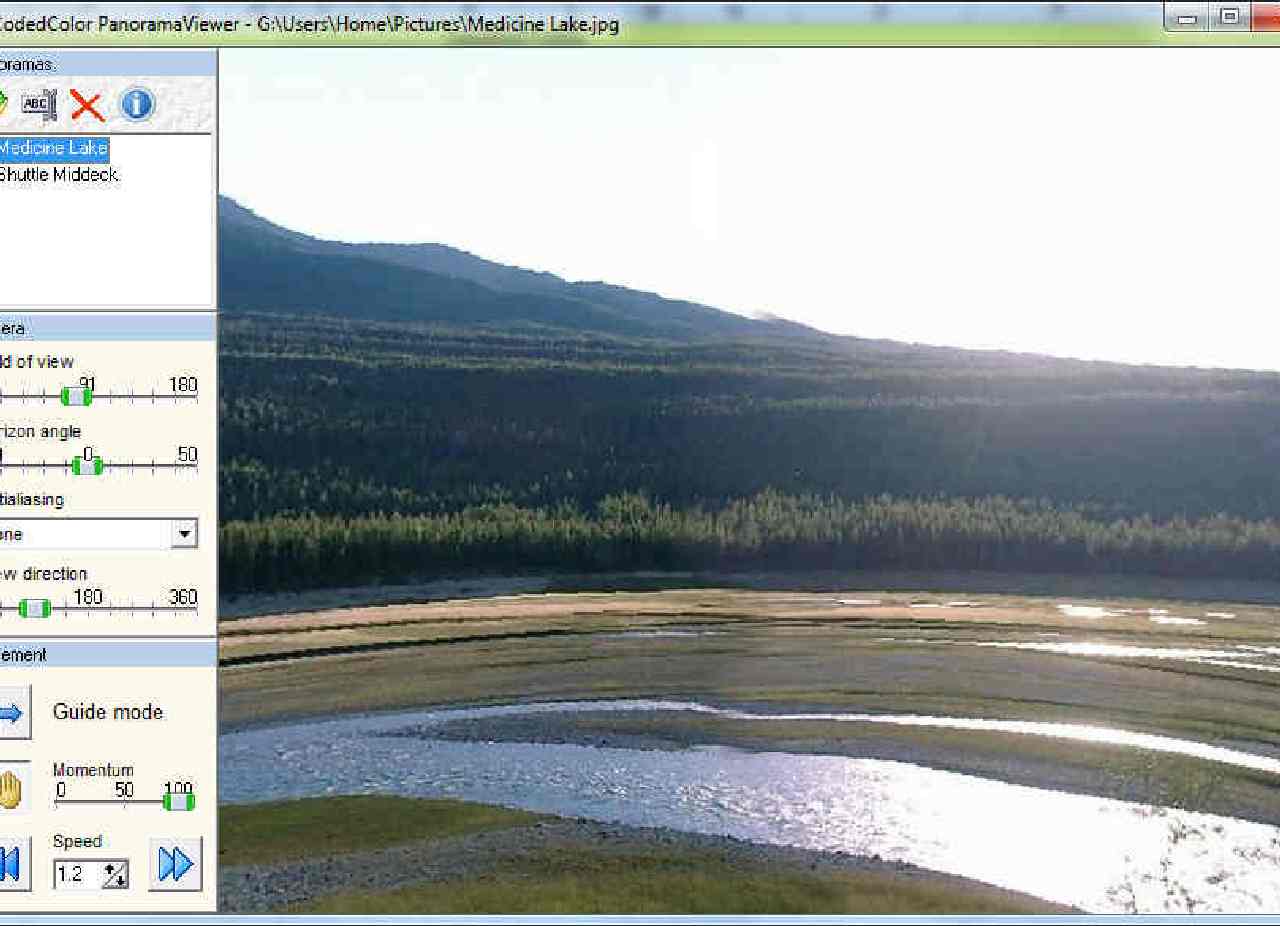Click the rename panorama ABC icon
The image size is (1280, 926).
click(x=39, y=104)
